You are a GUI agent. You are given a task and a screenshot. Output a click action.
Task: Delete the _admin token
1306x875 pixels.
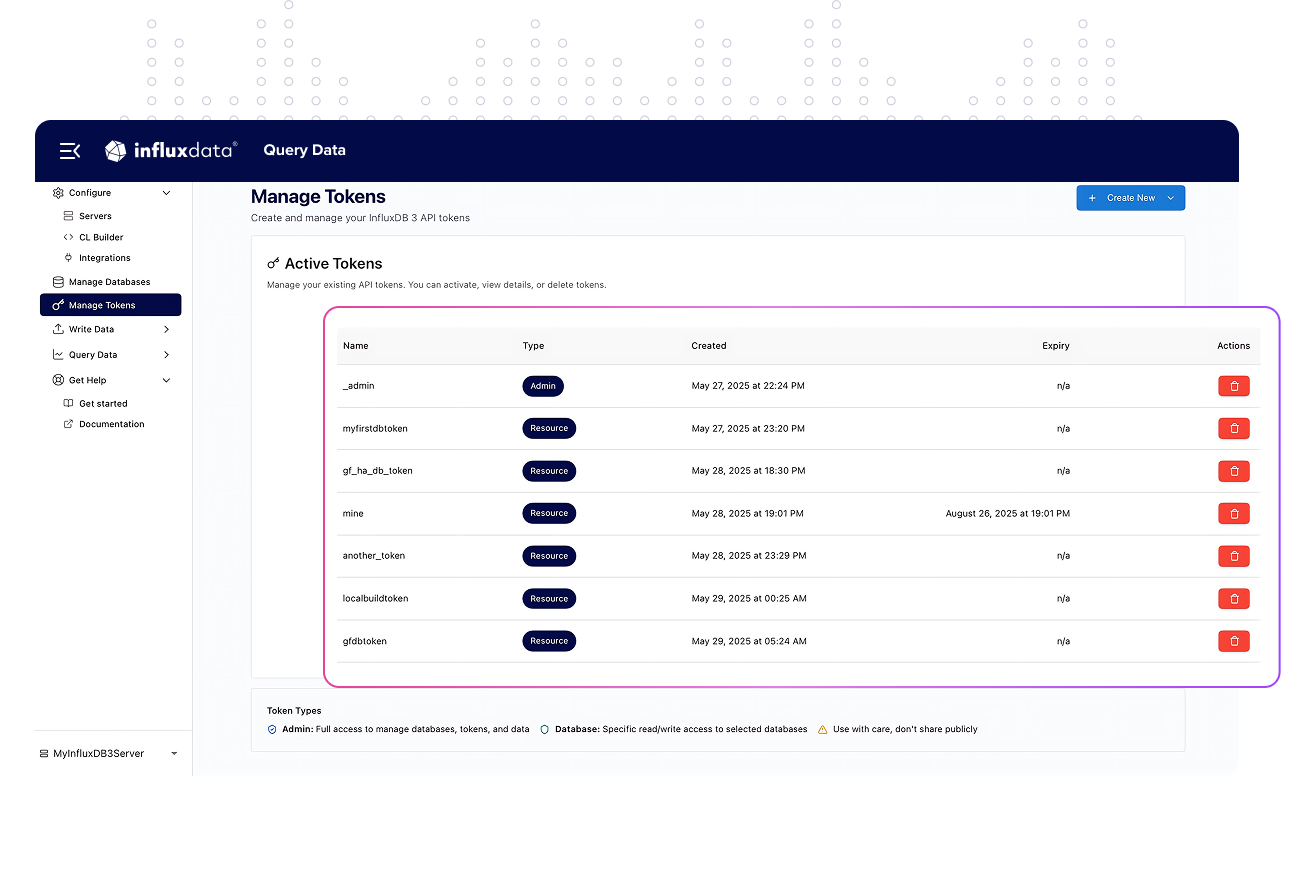[x=1233, y=386]
